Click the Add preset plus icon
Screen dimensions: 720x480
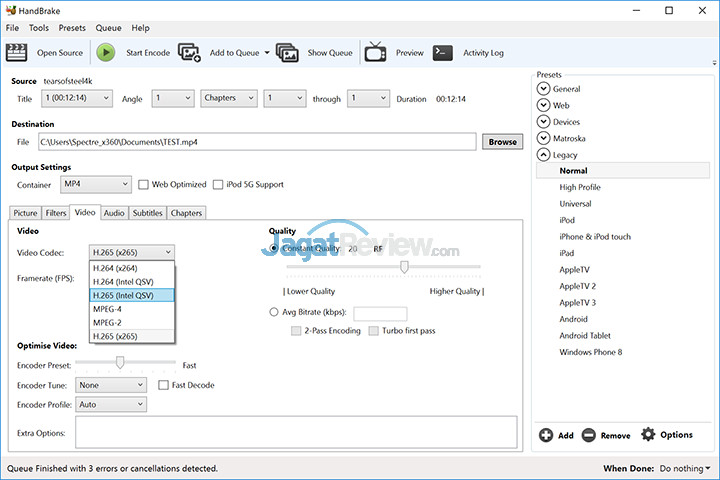(546, 435)
